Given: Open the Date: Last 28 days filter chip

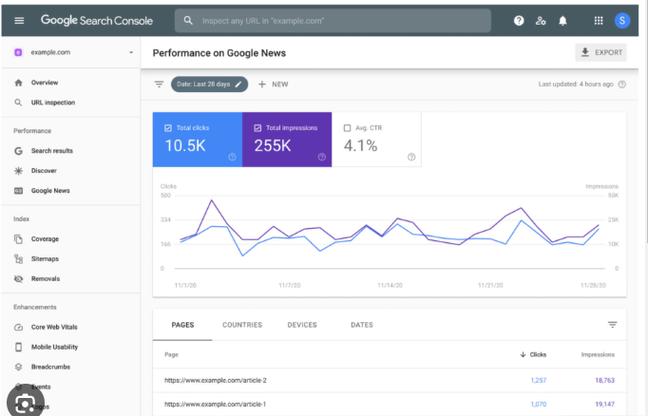Looking at the screenshot, I should 209,84.
